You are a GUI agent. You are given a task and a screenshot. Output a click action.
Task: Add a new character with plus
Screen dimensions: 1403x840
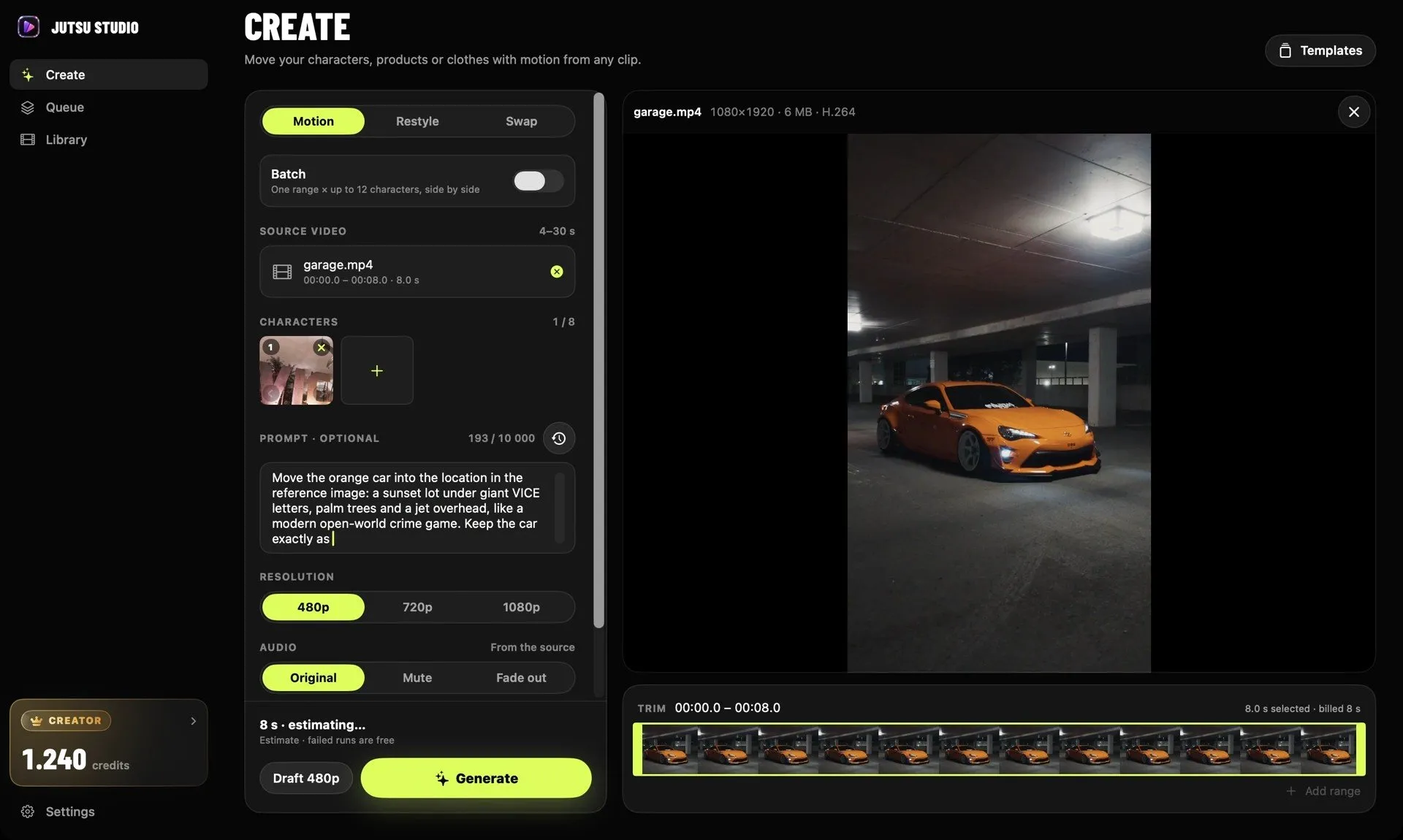[x=377, y=370]
